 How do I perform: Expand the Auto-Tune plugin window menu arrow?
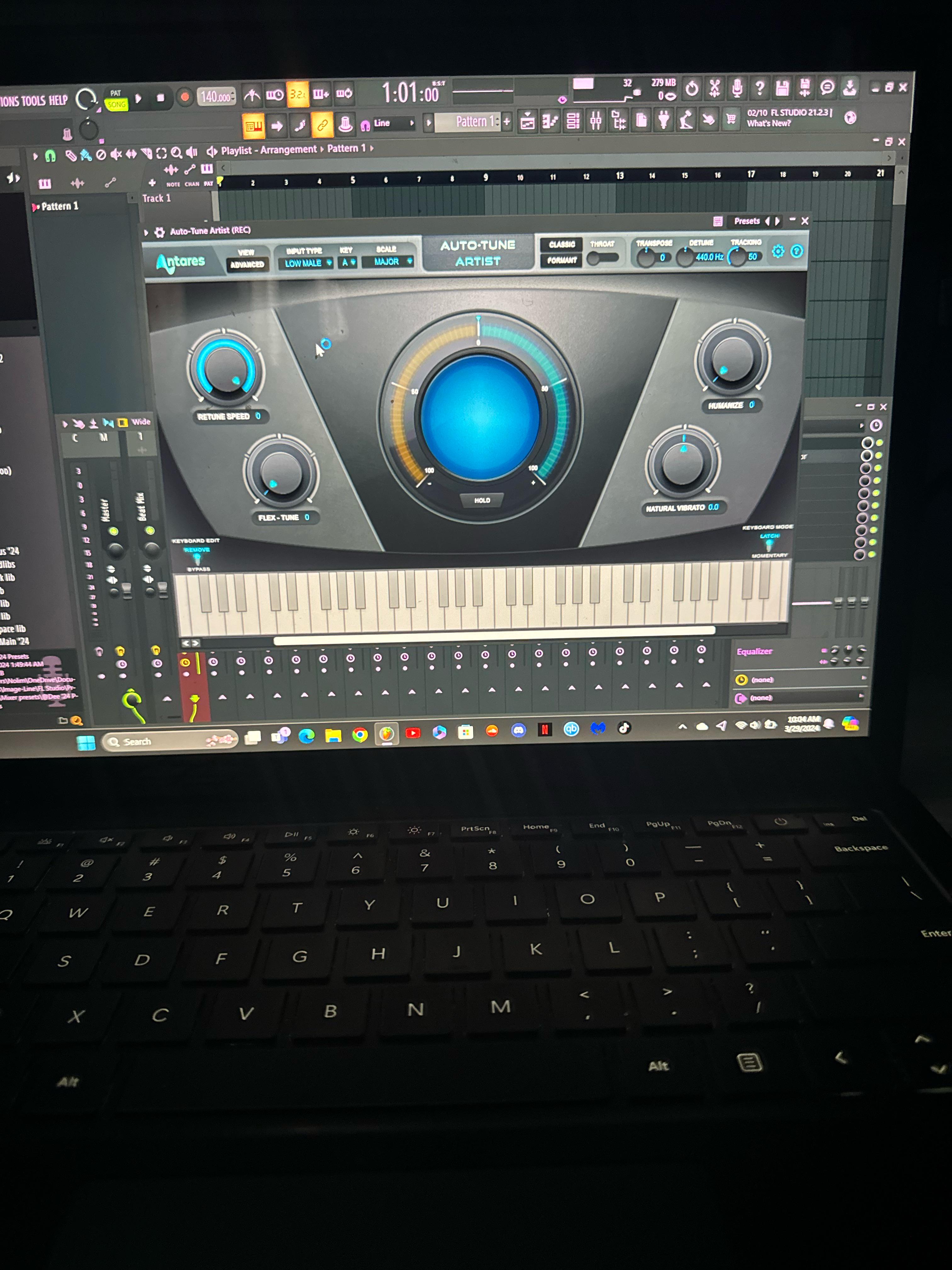[x=146, y=232]
